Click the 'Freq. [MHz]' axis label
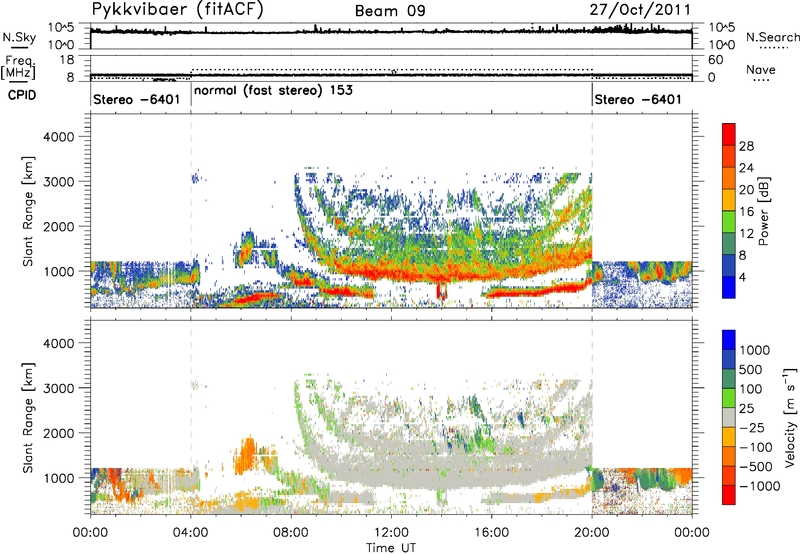The width and height of the screenshot is (800, 554). (19, 68)
